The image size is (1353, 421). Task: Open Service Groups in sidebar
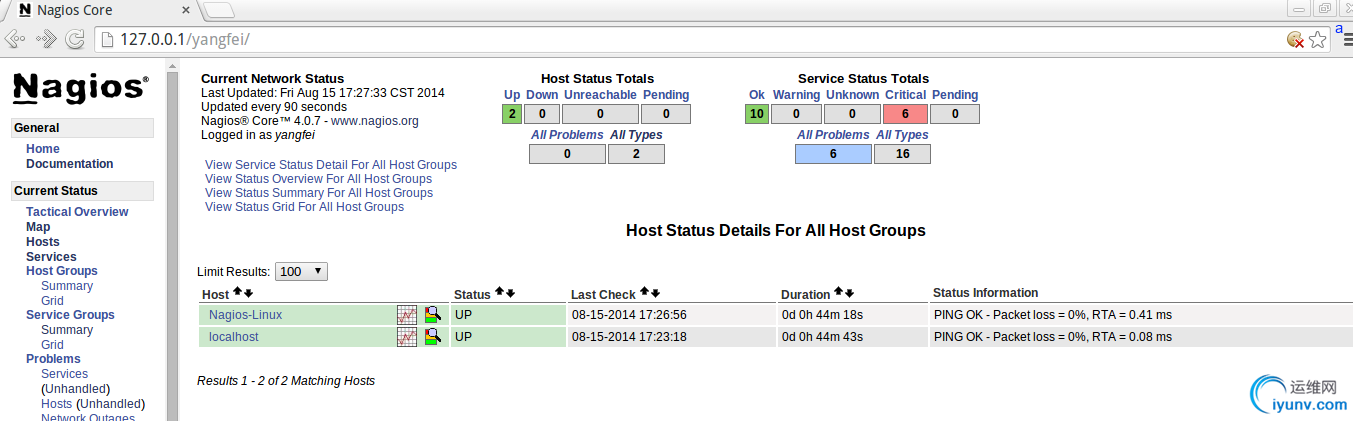(70, 315)
